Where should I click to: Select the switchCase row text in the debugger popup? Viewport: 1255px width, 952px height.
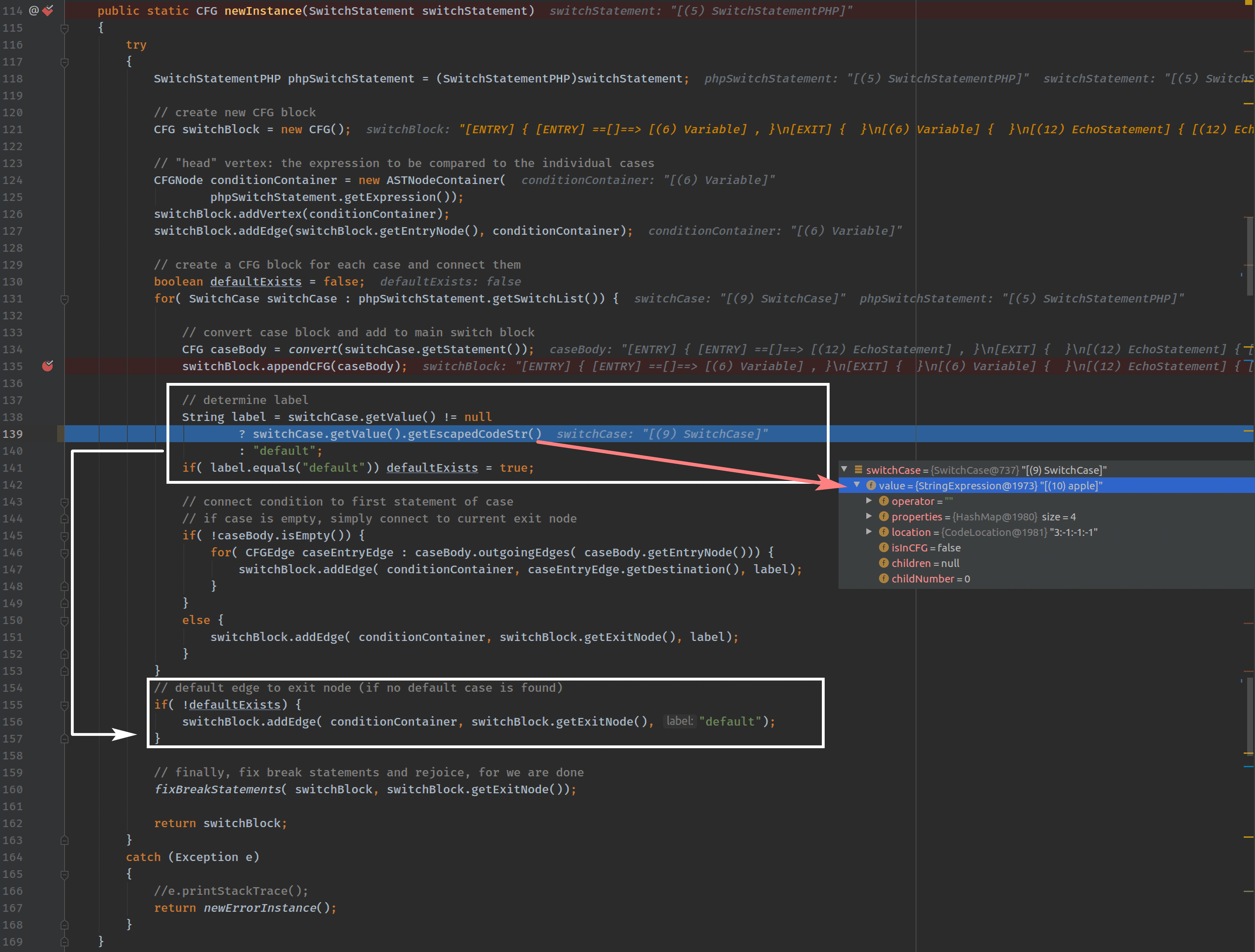[986, 470]
